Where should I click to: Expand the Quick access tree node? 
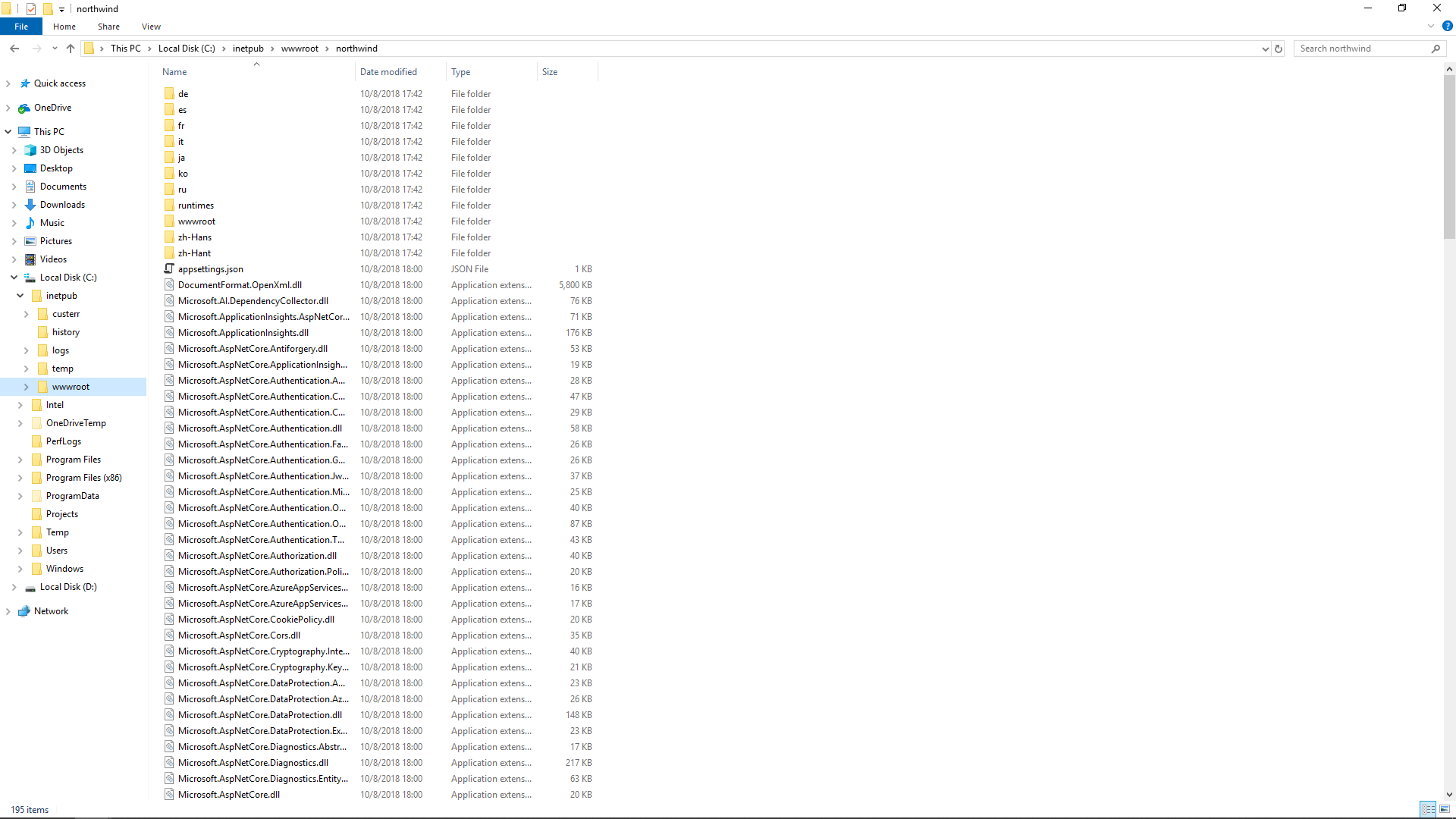click(x=8, y=83)
